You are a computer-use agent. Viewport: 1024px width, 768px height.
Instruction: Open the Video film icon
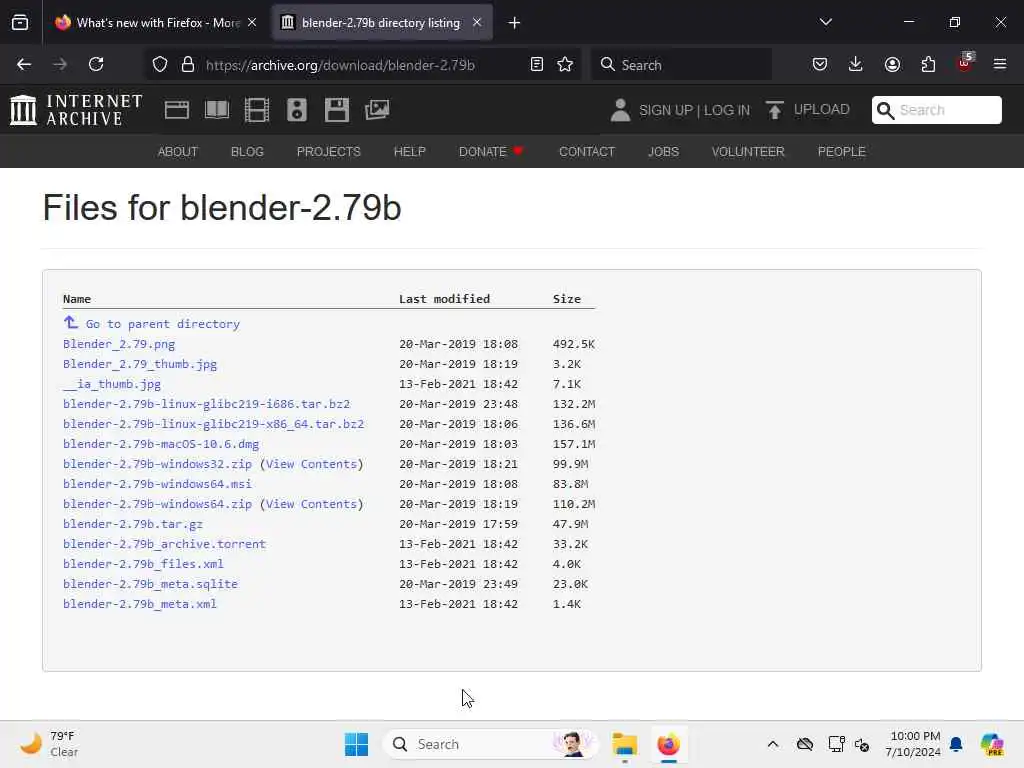pos(257,110)
